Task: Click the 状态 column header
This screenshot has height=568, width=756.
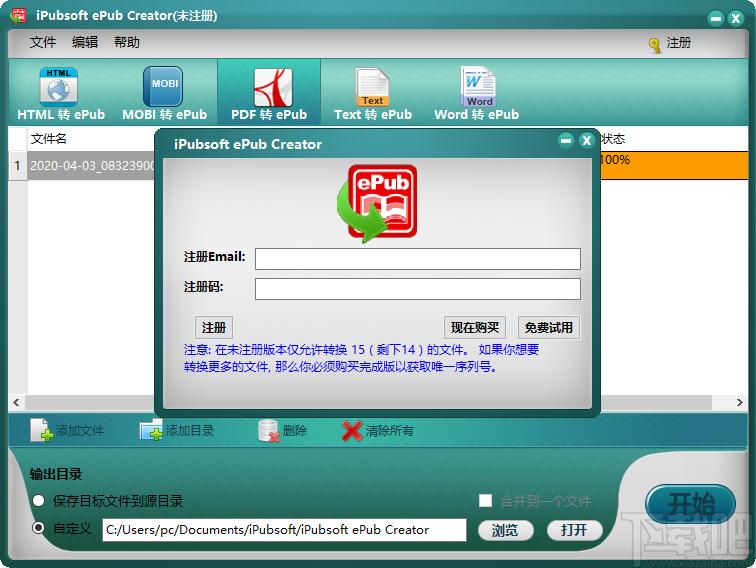Action: click(613, 139)
